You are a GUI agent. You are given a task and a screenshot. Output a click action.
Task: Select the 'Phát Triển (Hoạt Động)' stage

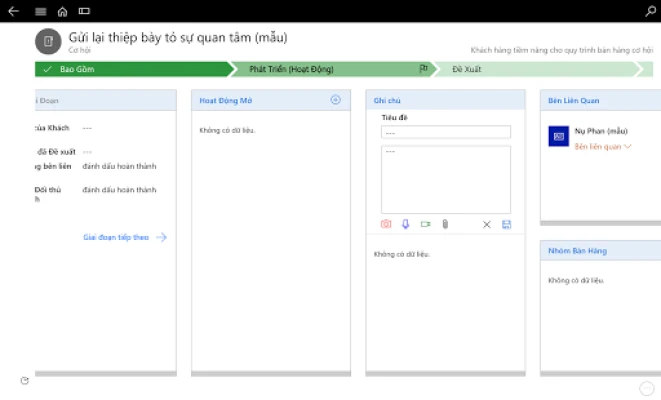[x=290, y=69]
